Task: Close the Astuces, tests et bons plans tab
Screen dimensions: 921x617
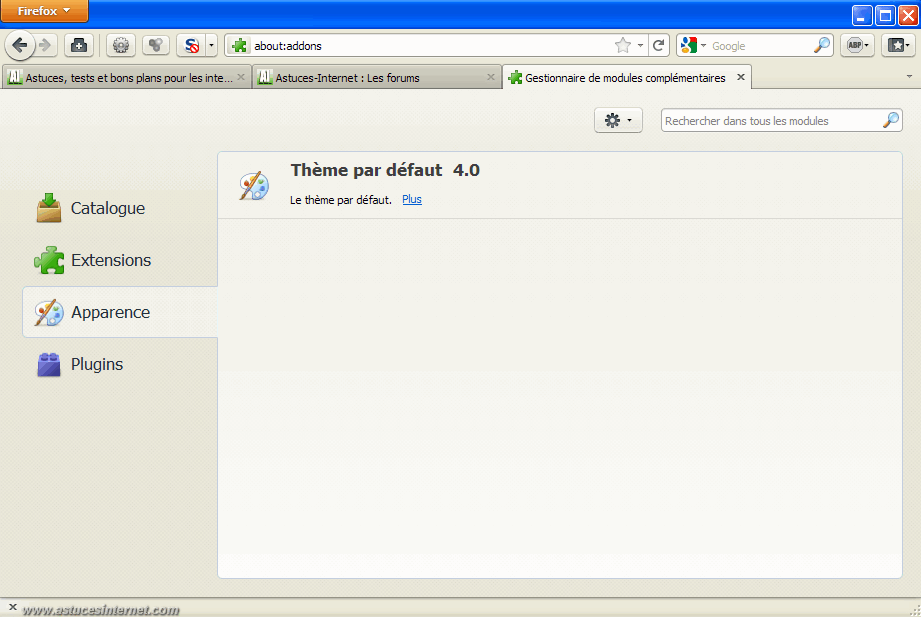Action: 241,77
